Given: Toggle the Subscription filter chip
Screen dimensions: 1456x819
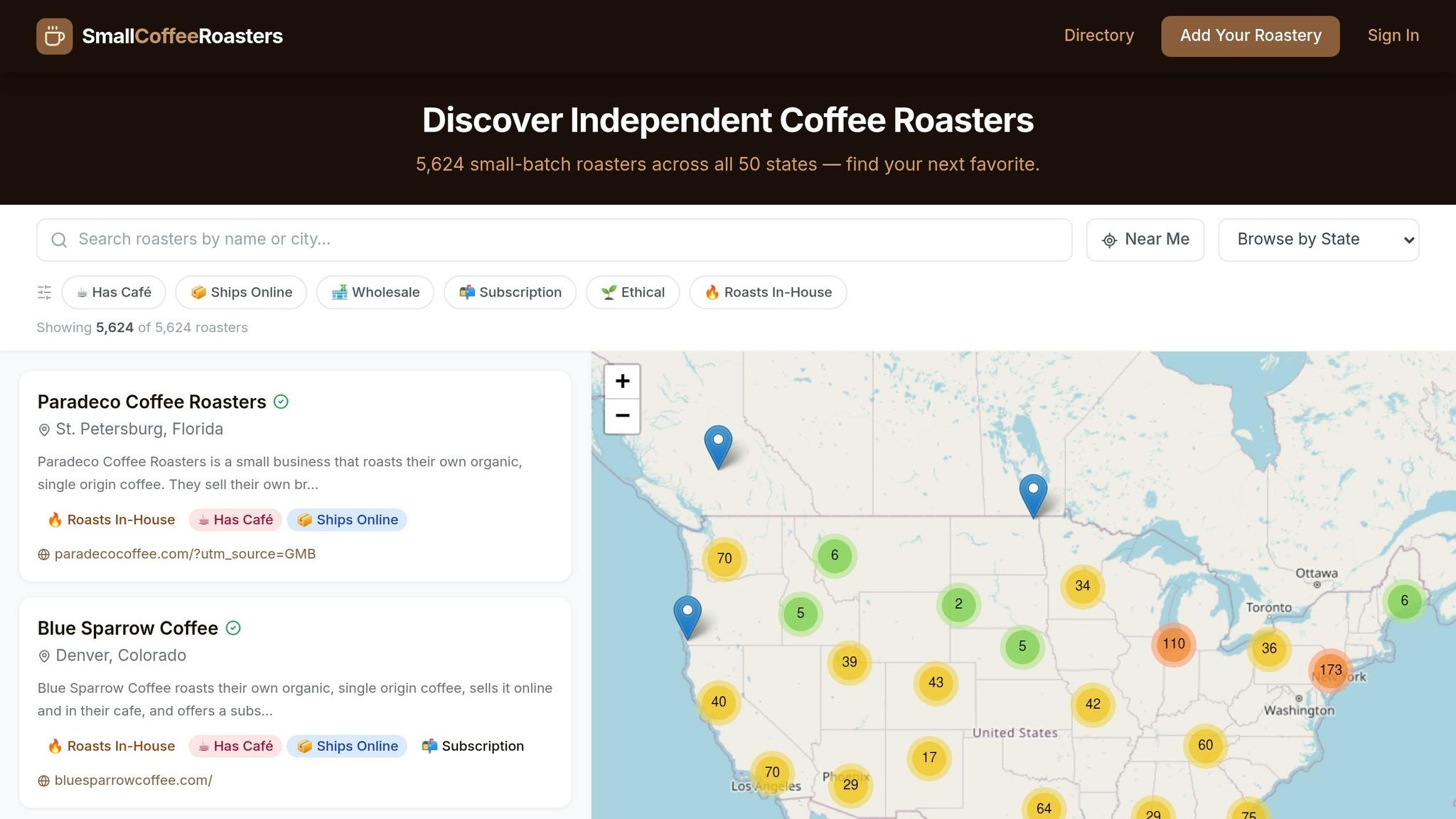Looking at the screenshot, I should pos(510,292).
